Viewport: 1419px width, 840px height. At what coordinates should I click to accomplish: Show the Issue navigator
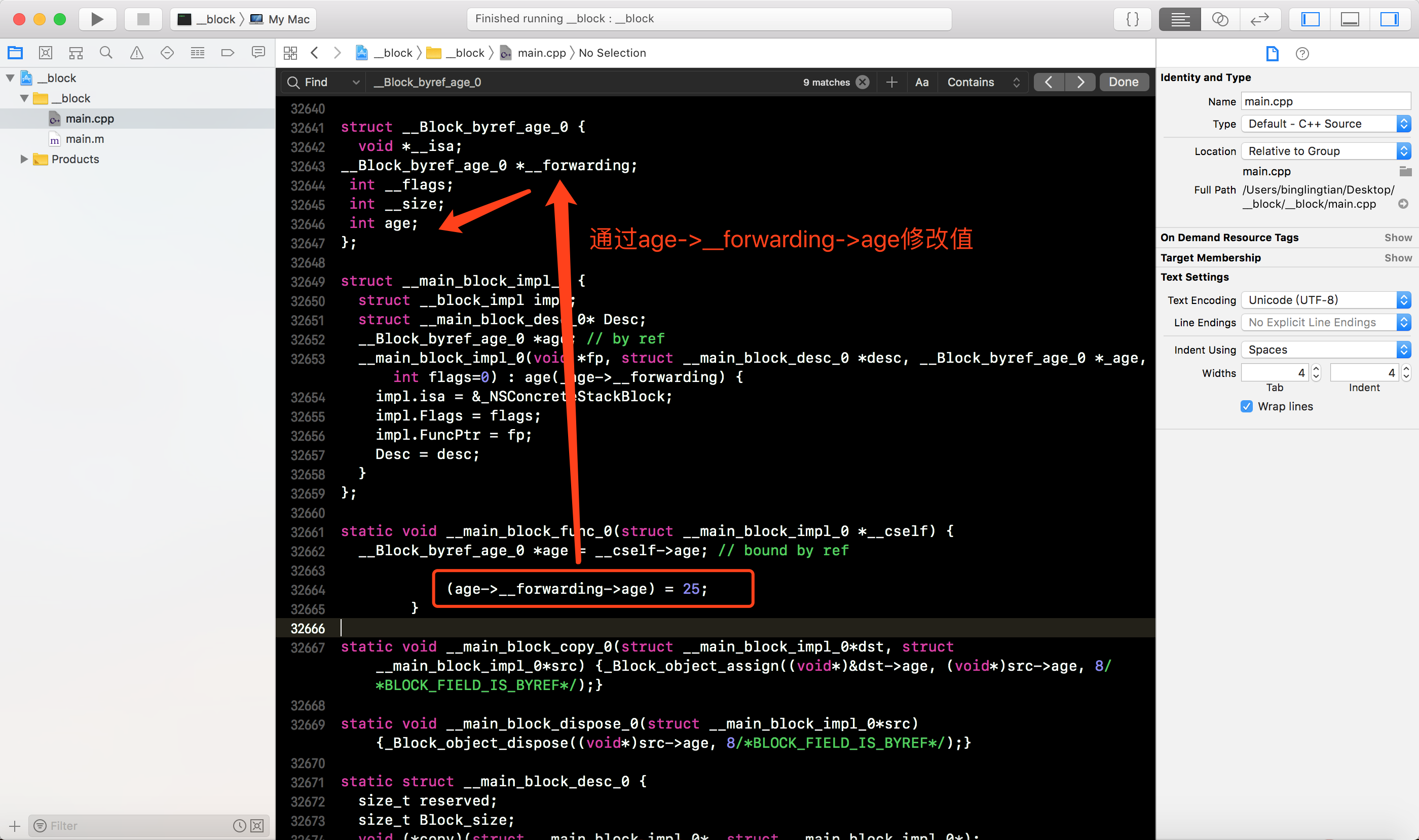(x=136, y=53)
